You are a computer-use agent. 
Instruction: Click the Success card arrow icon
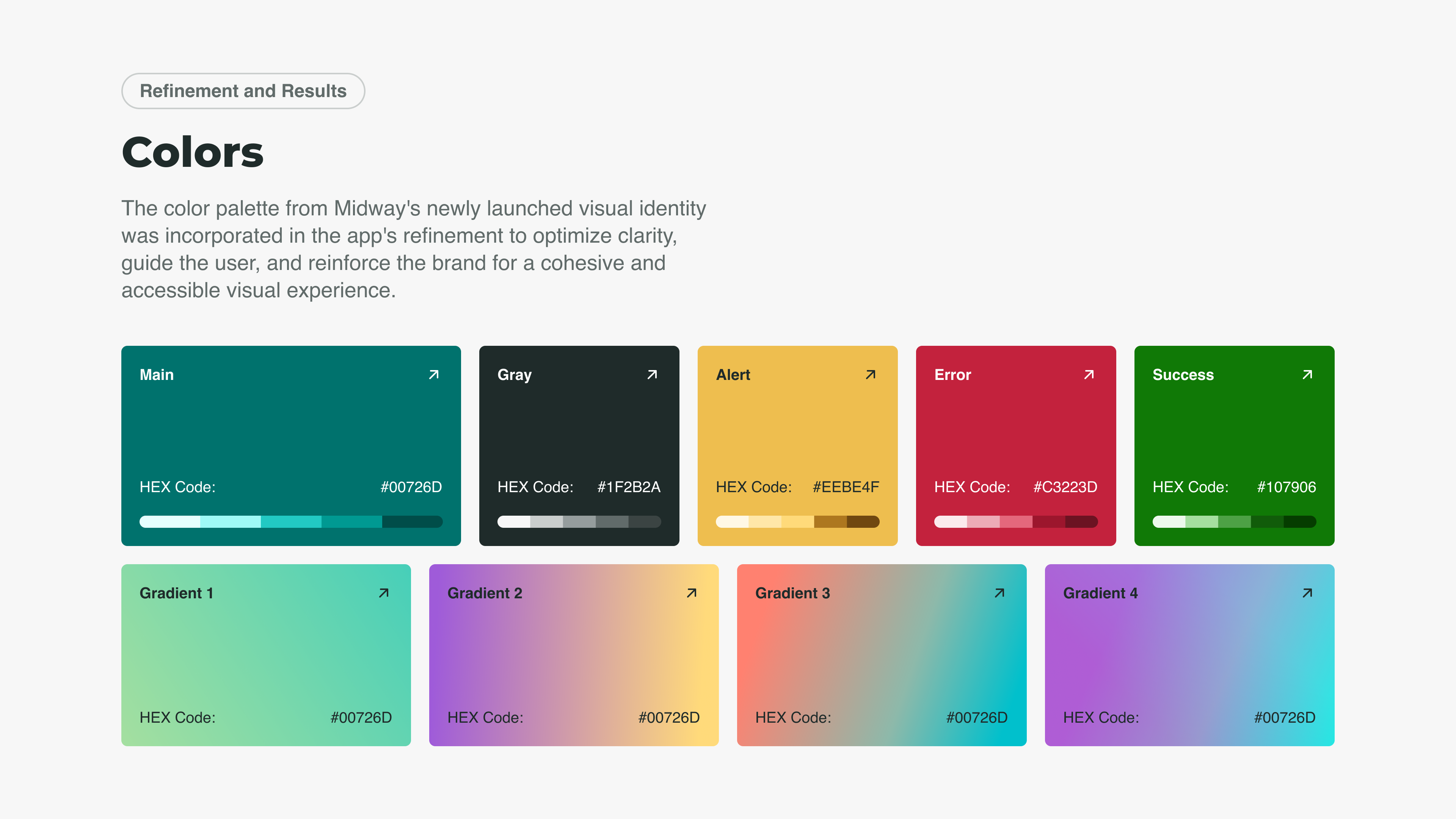[x=1307, y=375]
